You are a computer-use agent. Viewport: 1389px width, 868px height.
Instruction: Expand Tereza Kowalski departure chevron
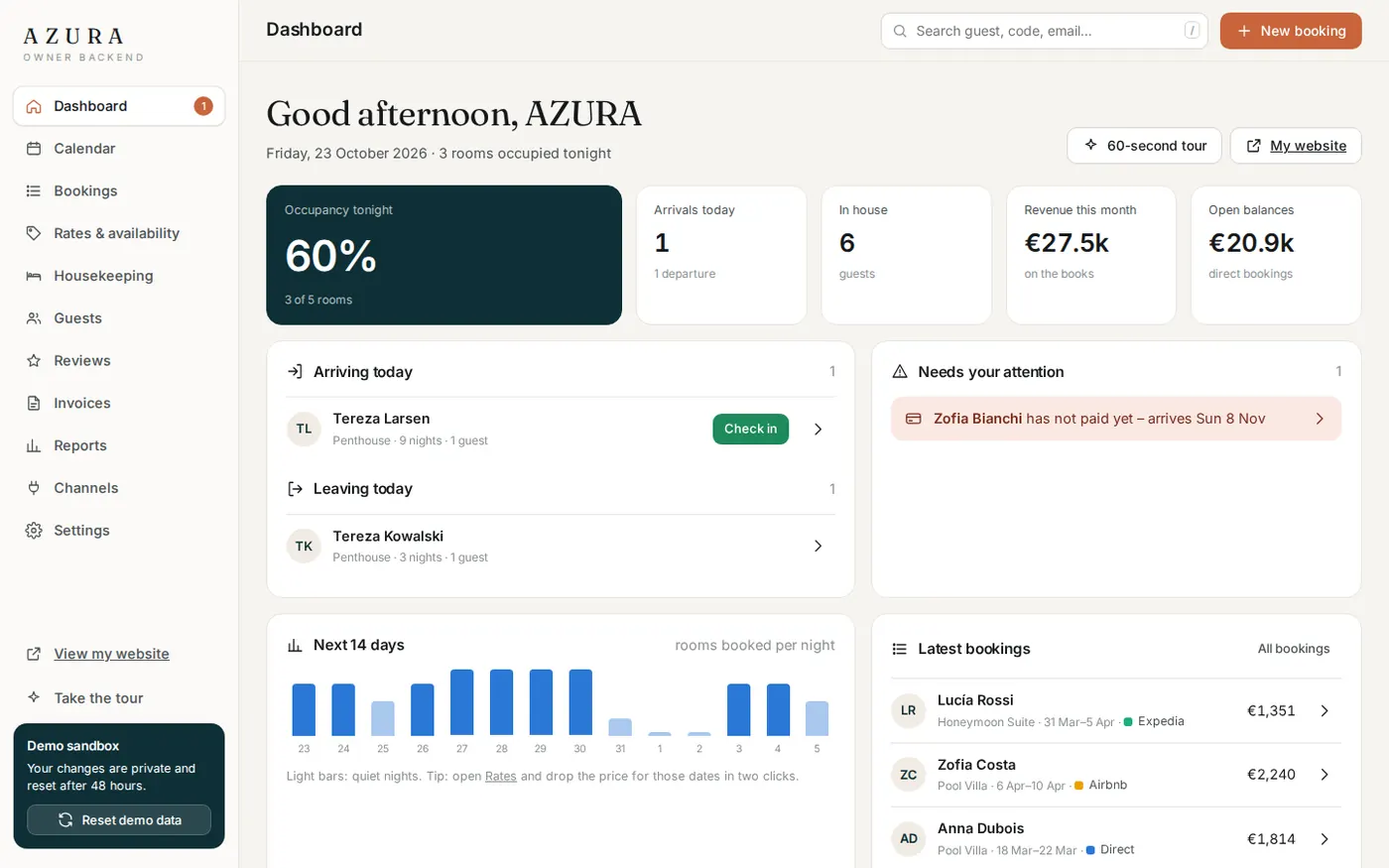[819, 546]
